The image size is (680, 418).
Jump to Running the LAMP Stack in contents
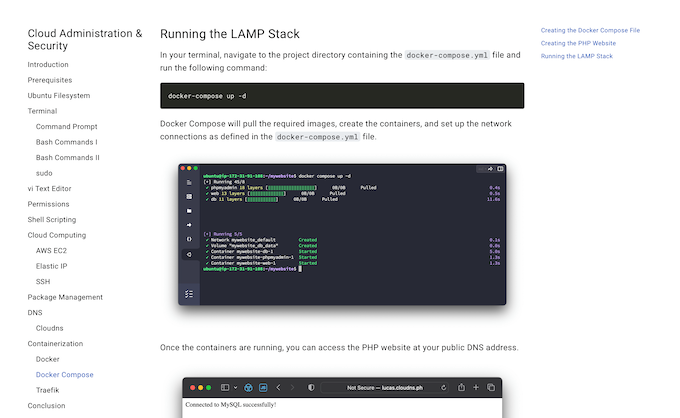(x=577, y=56)
